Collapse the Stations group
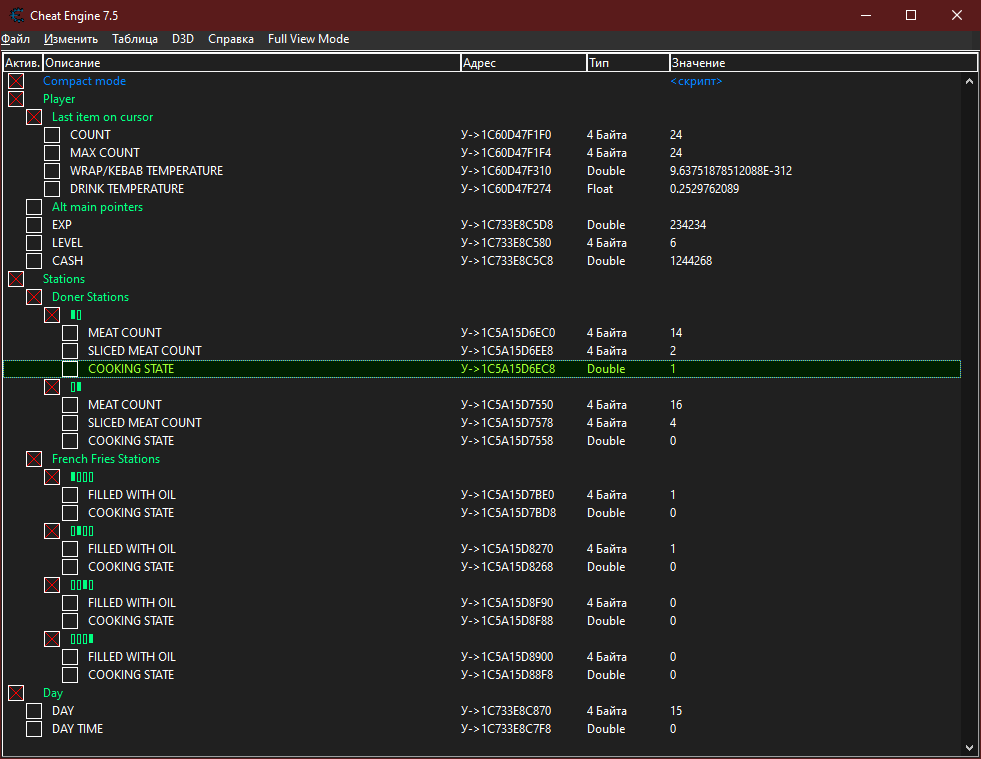Image resolution: width=981 pixels, height=759 pixels. click(16, 279)
